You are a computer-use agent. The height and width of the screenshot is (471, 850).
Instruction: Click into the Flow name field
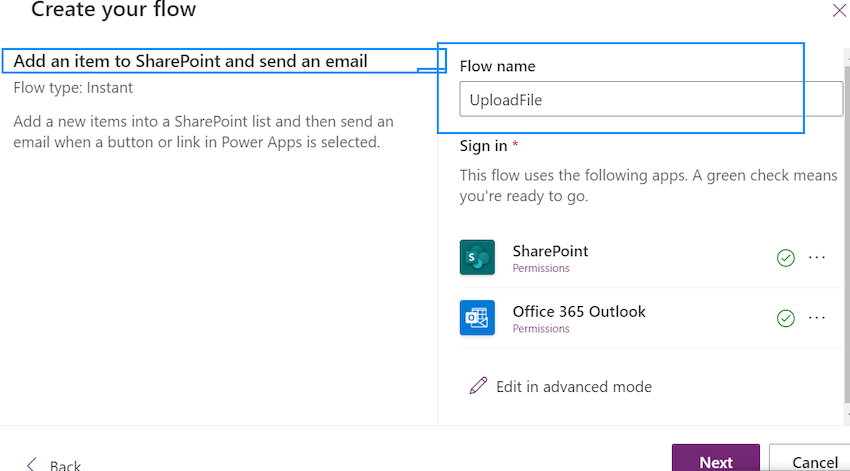(651, 99)
